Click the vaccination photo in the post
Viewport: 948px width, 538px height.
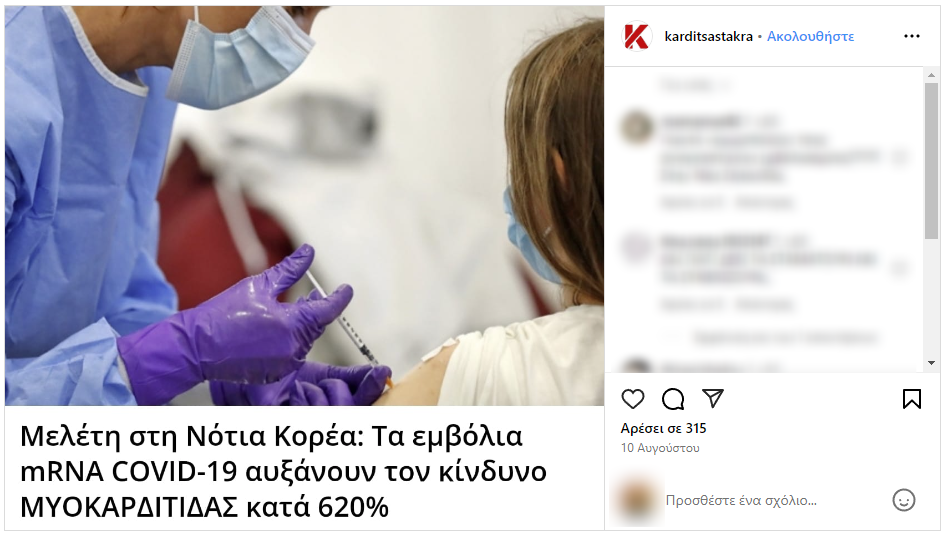click(304, 206)
